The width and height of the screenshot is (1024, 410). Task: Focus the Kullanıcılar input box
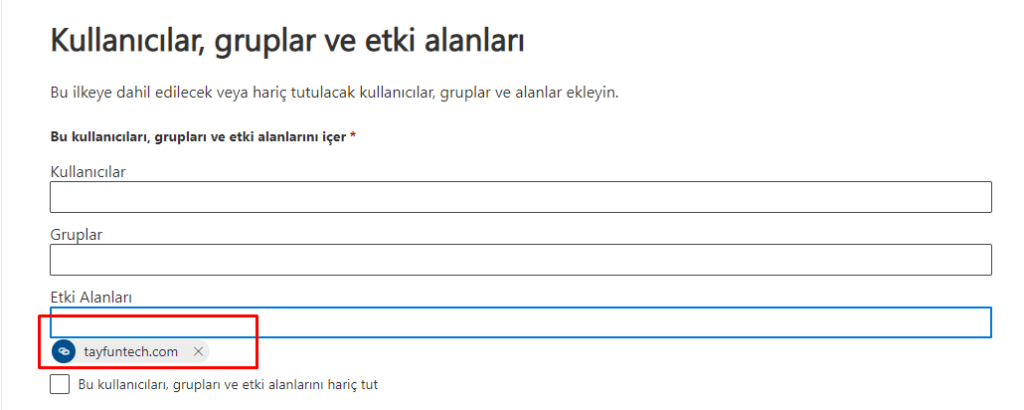click(520, 197)
